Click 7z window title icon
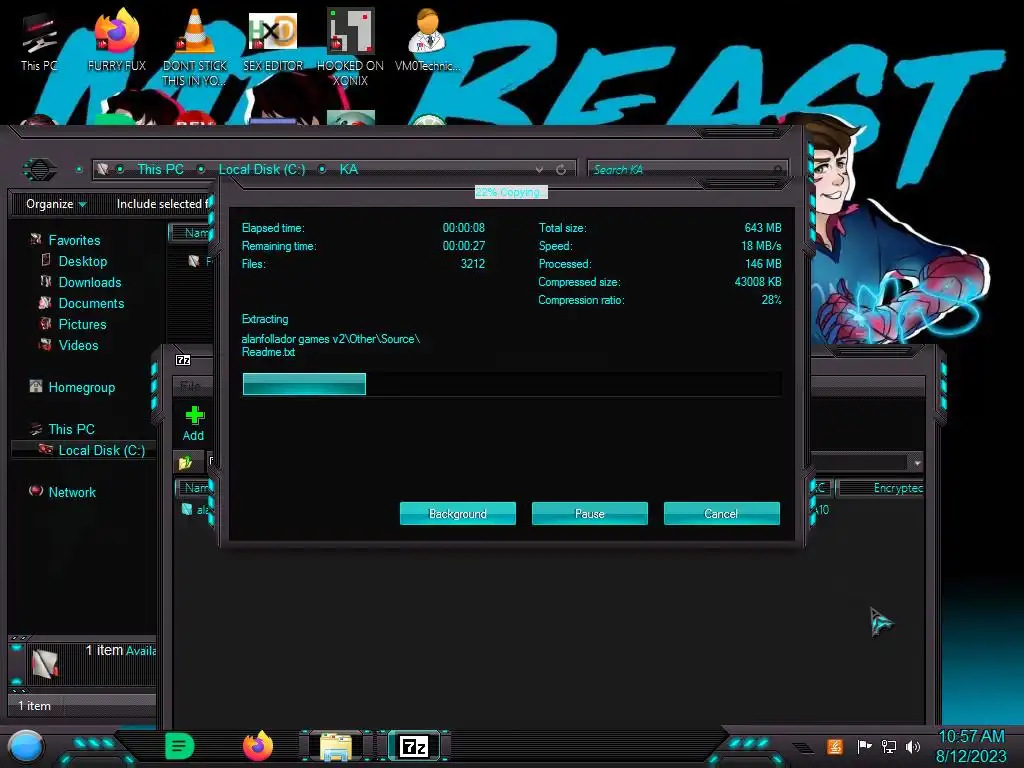This screenshot has width=1024, height=768. tap(184, 360)
